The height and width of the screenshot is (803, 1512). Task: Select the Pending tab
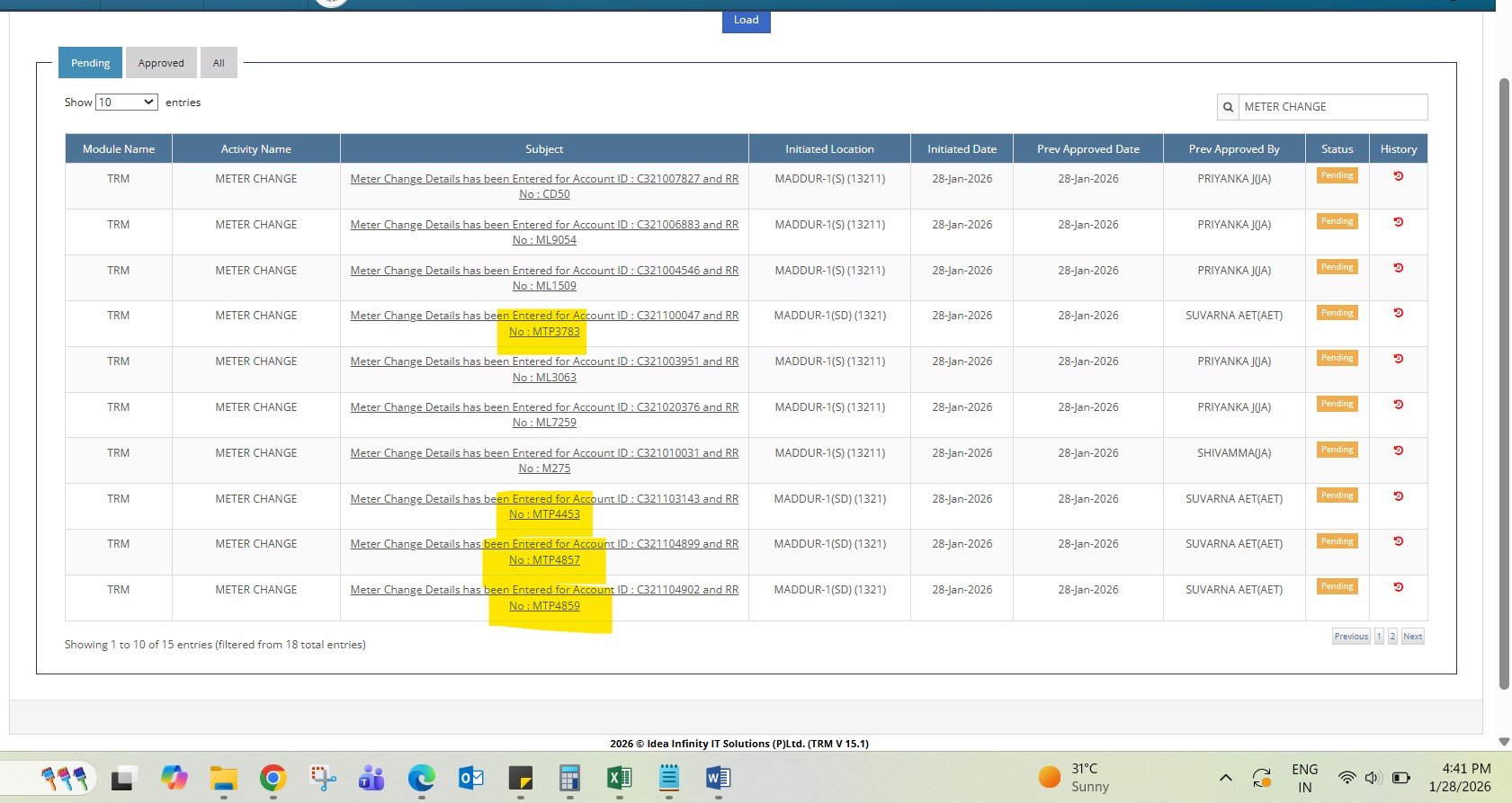tap(90, 63)
